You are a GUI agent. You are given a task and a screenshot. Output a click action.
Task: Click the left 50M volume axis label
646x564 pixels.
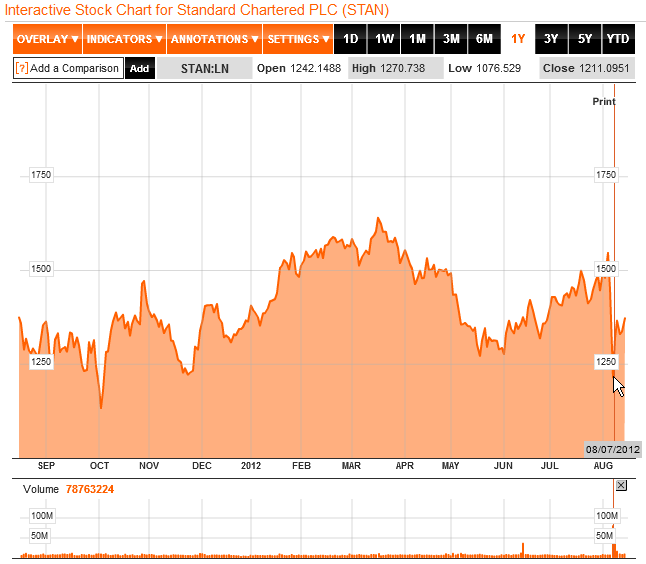[x=40, y=536]
